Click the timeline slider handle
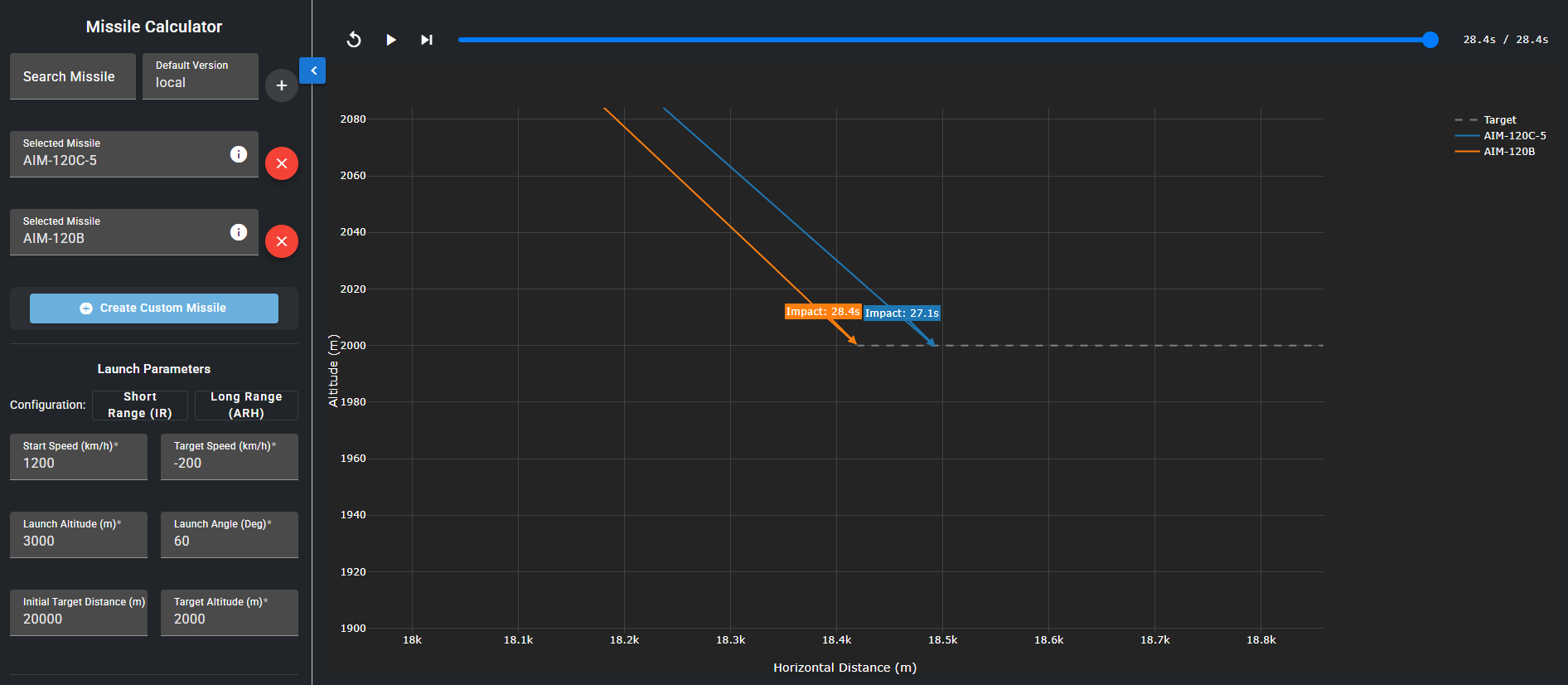1568x685 pixels. [x=1430, y=40]
